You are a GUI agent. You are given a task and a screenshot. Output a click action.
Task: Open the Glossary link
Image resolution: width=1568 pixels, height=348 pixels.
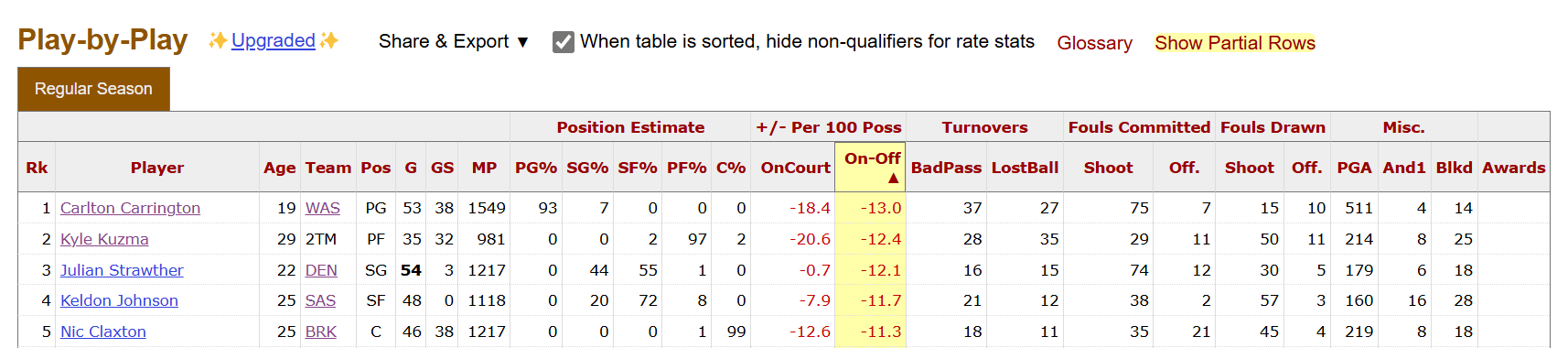(x=1094, y=43)
